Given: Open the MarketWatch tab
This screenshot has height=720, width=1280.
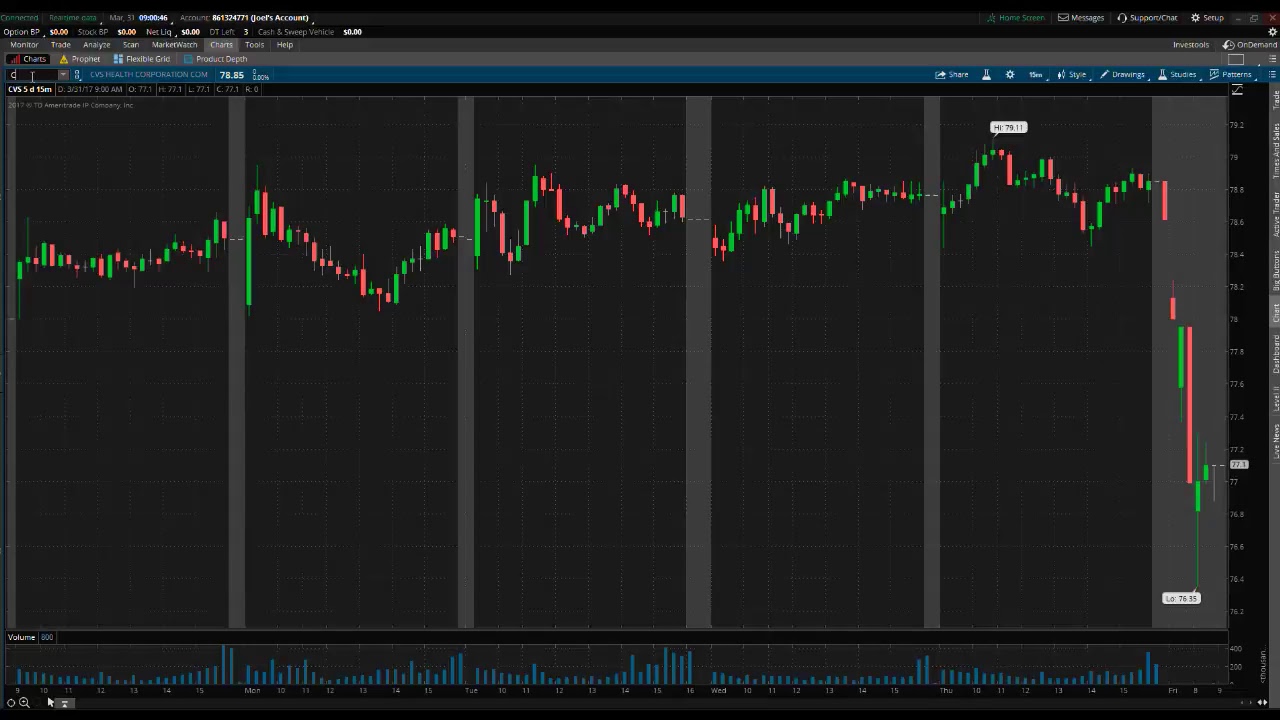Looking at the screenshot, I should (x=174, y=45).
